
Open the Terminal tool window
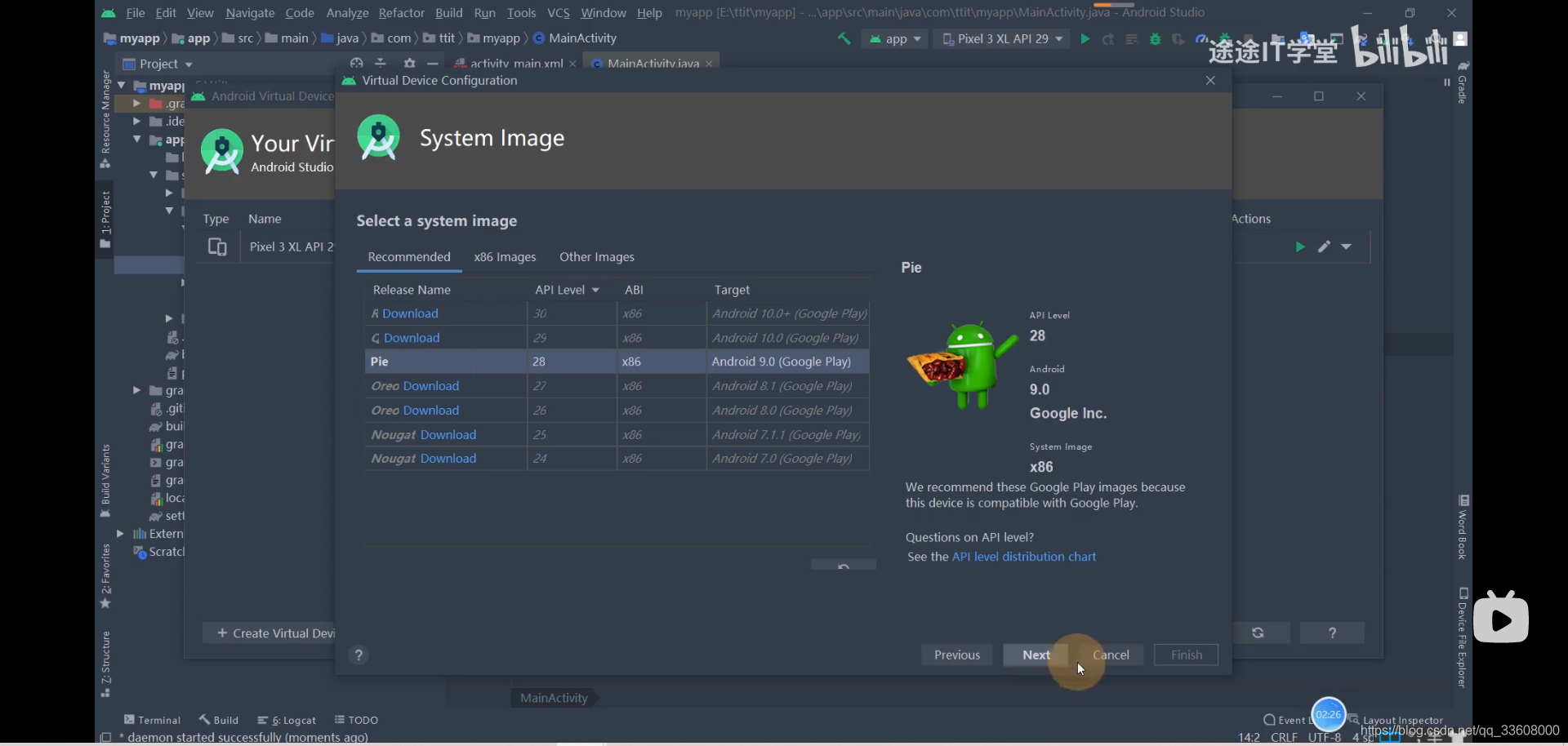pyautogui.click(x=152, y=720)
